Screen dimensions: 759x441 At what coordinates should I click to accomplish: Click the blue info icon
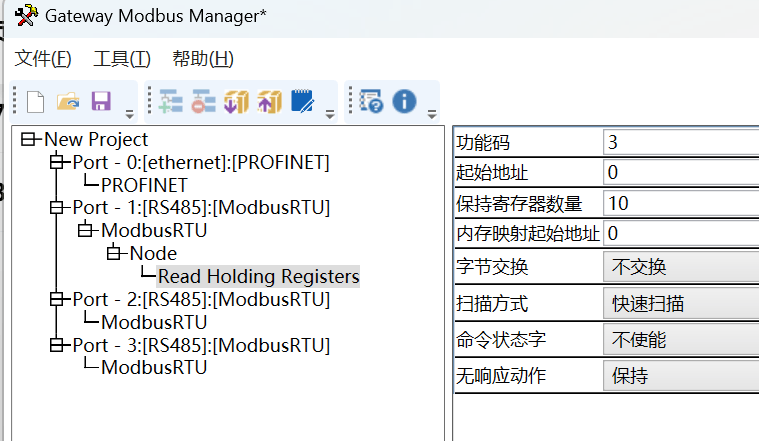pyautogui.click(x=404, y=102)
